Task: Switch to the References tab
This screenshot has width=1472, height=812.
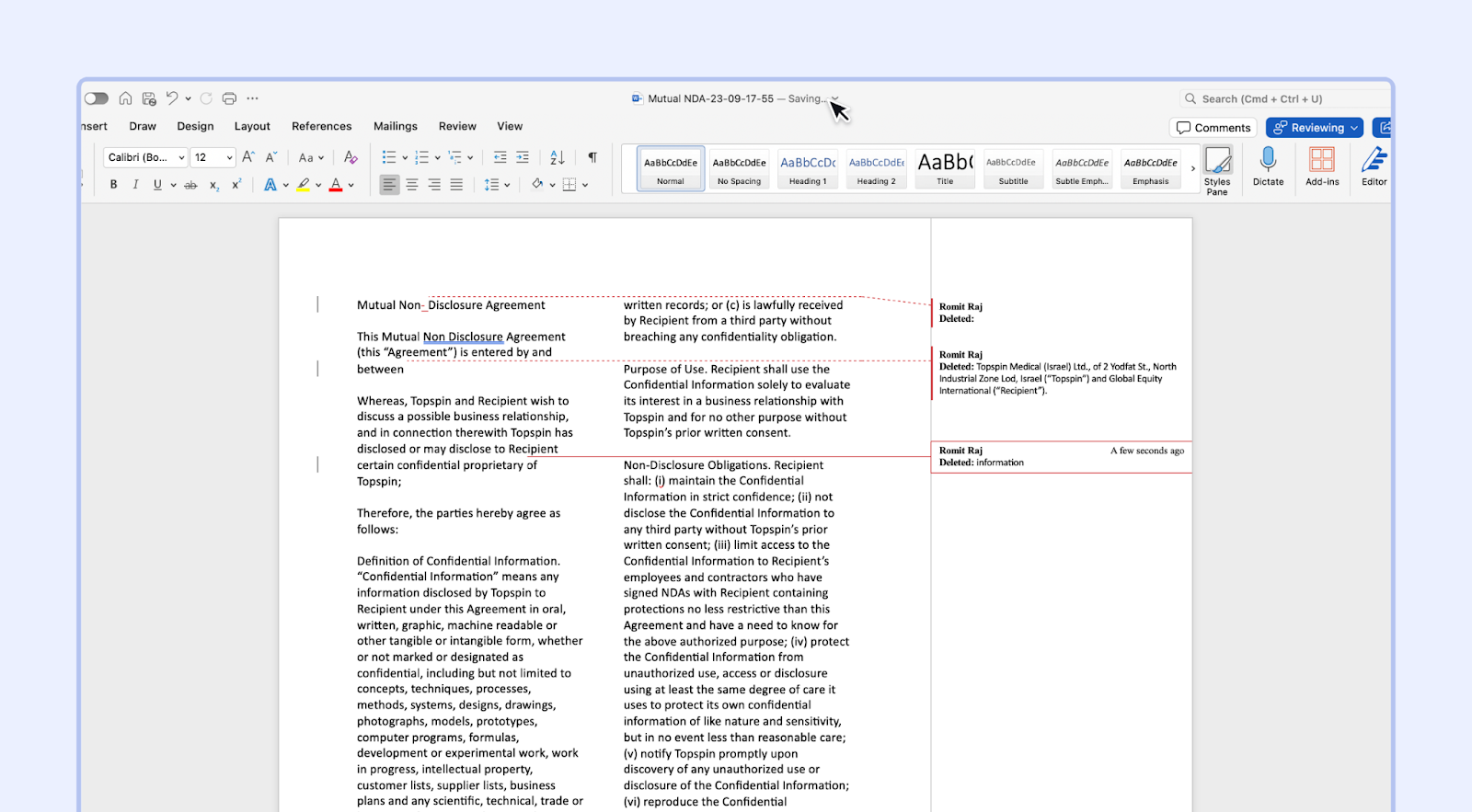Action: [x=321, y=126]
